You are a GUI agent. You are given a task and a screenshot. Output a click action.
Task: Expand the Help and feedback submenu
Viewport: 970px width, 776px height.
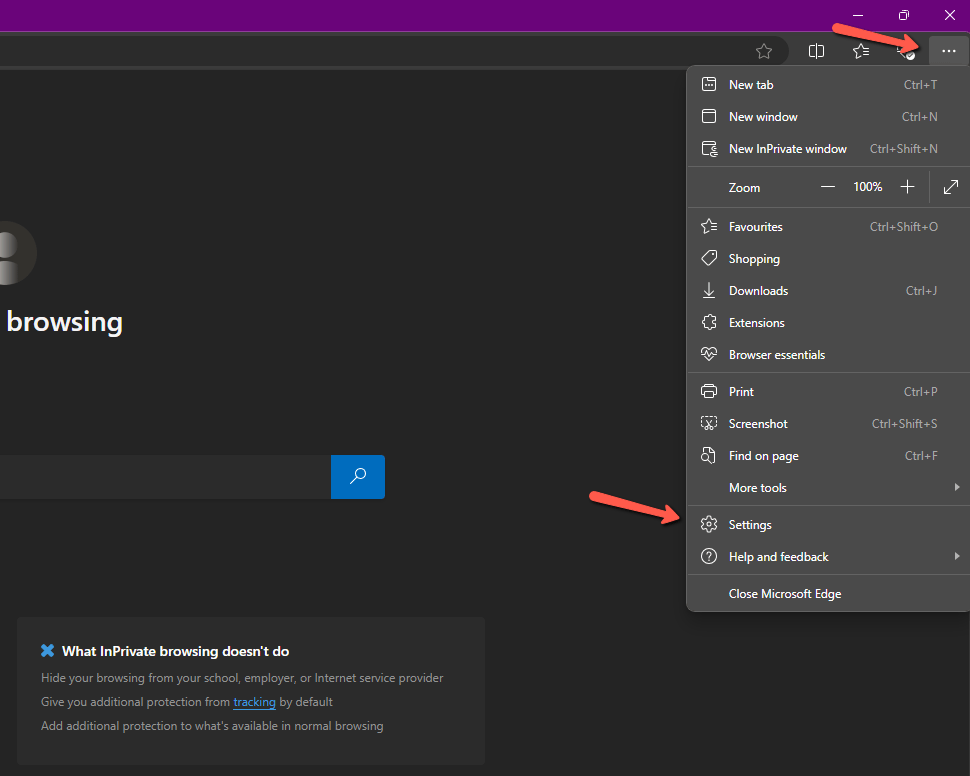(778, 556)
